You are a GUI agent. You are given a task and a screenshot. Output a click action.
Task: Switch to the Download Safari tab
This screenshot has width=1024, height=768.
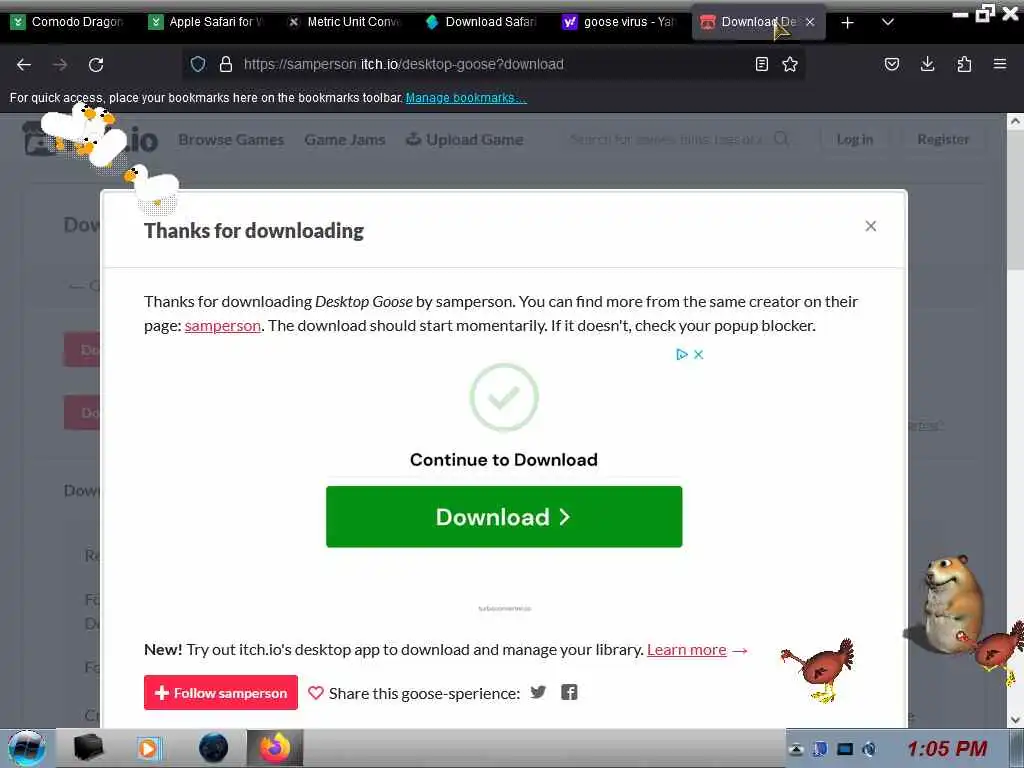click(482, 22)
